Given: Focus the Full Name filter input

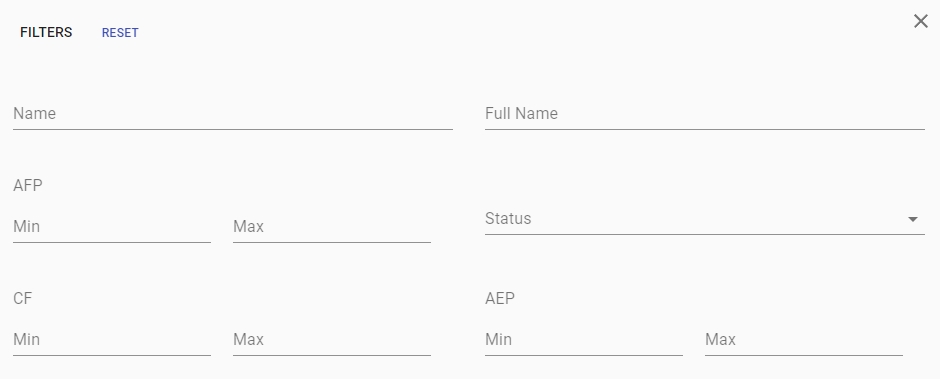Looking at the screenshot, I should [x=704, y=114].
